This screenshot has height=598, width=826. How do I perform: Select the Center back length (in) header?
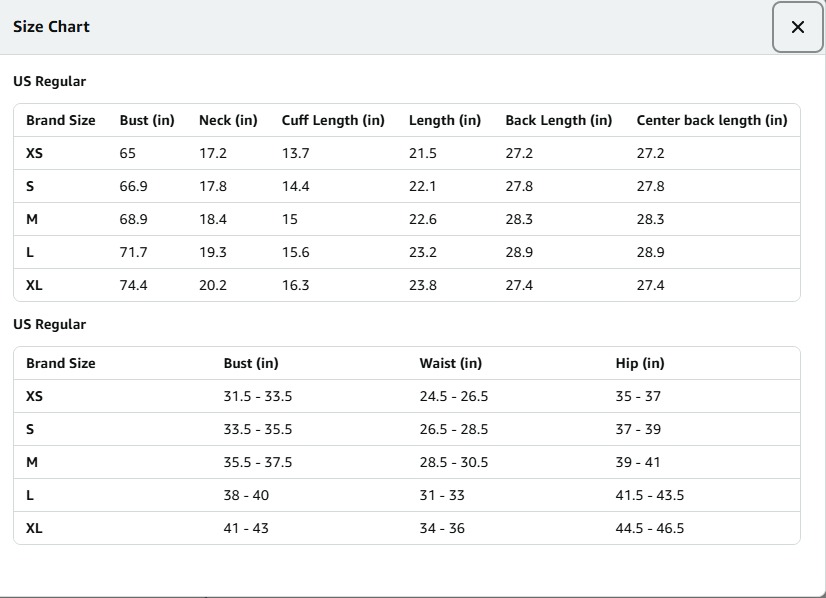(x=711, y=120)
